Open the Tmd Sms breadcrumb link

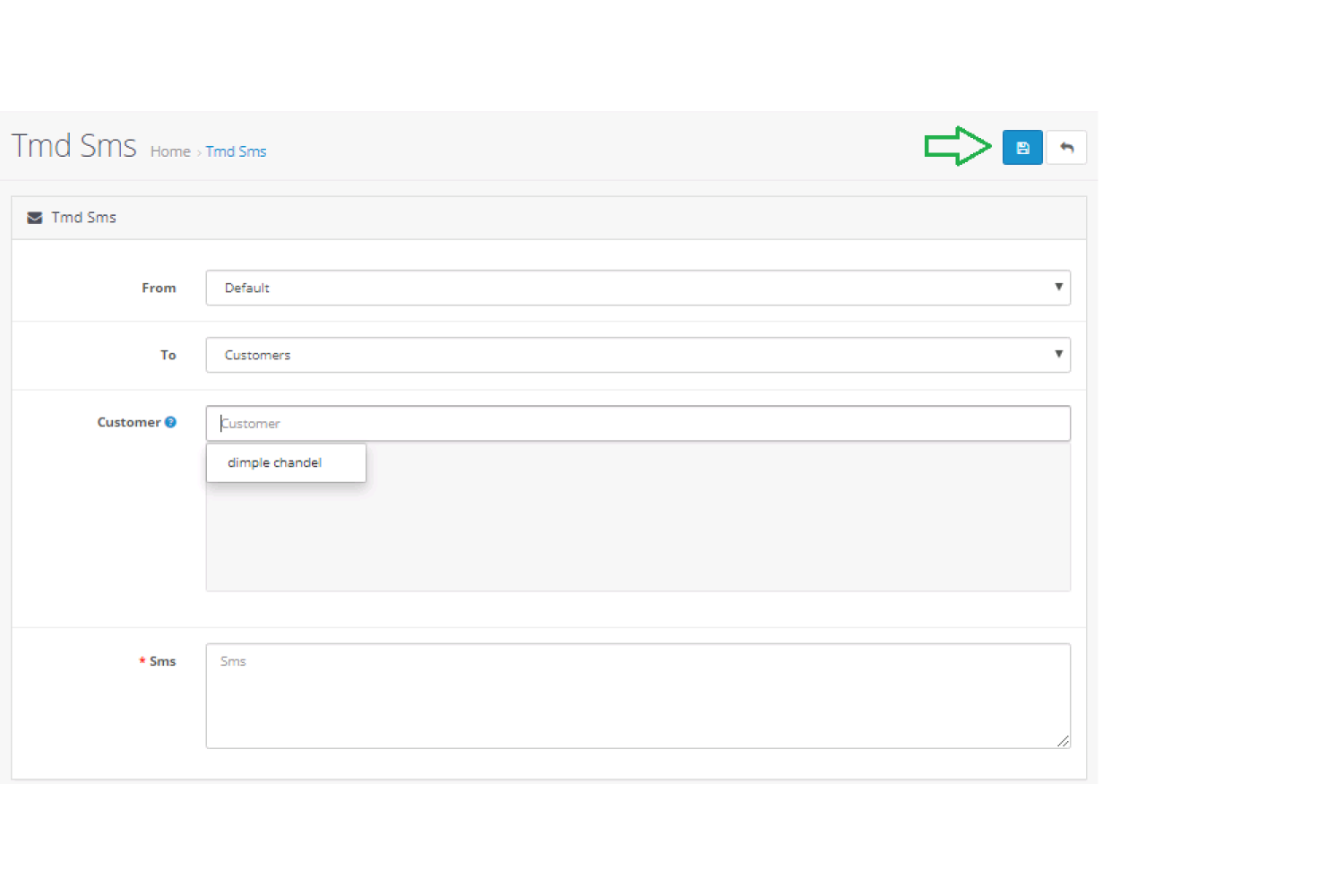point(236,151)
